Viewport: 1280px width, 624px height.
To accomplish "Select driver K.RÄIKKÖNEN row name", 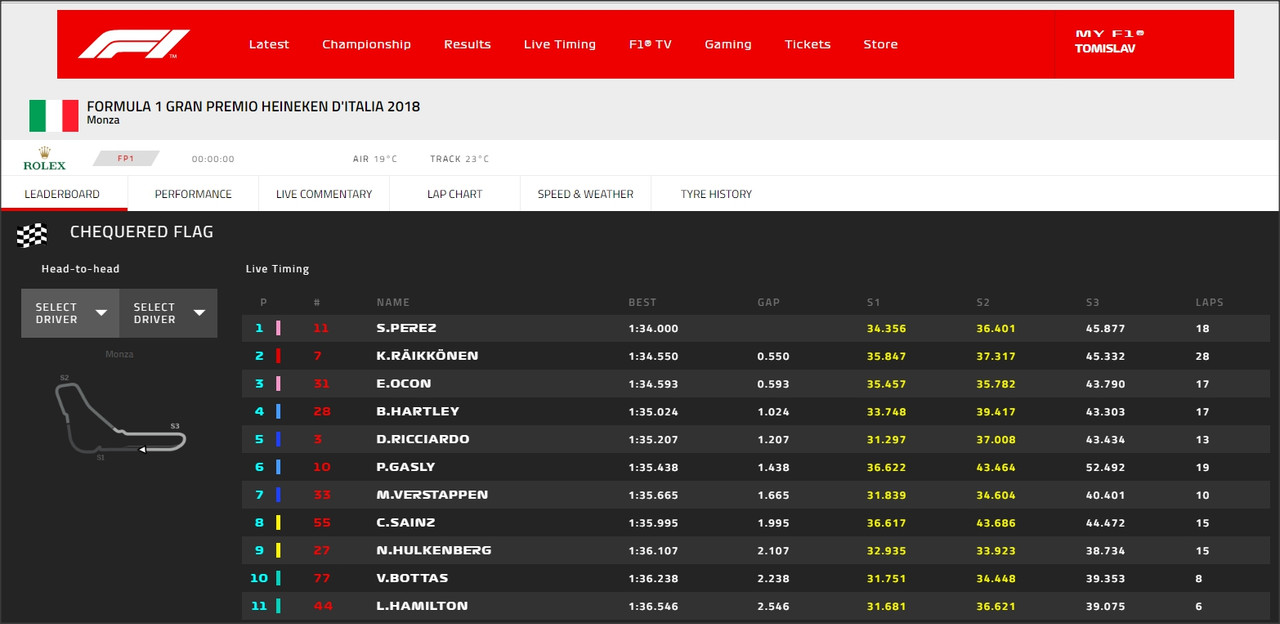I will (427, 356).
